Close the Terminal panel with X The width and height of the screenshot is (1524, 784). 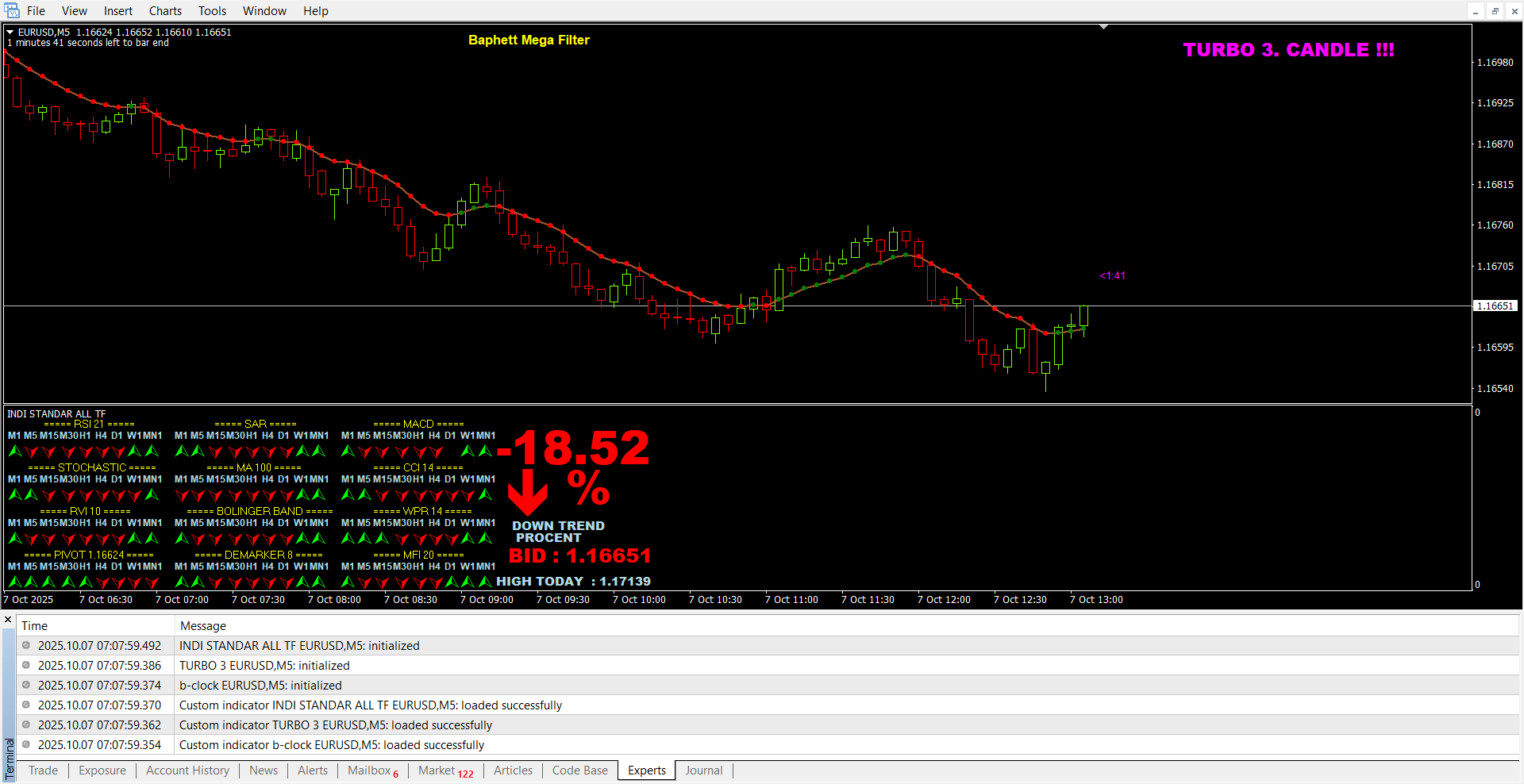pos(8,620)
